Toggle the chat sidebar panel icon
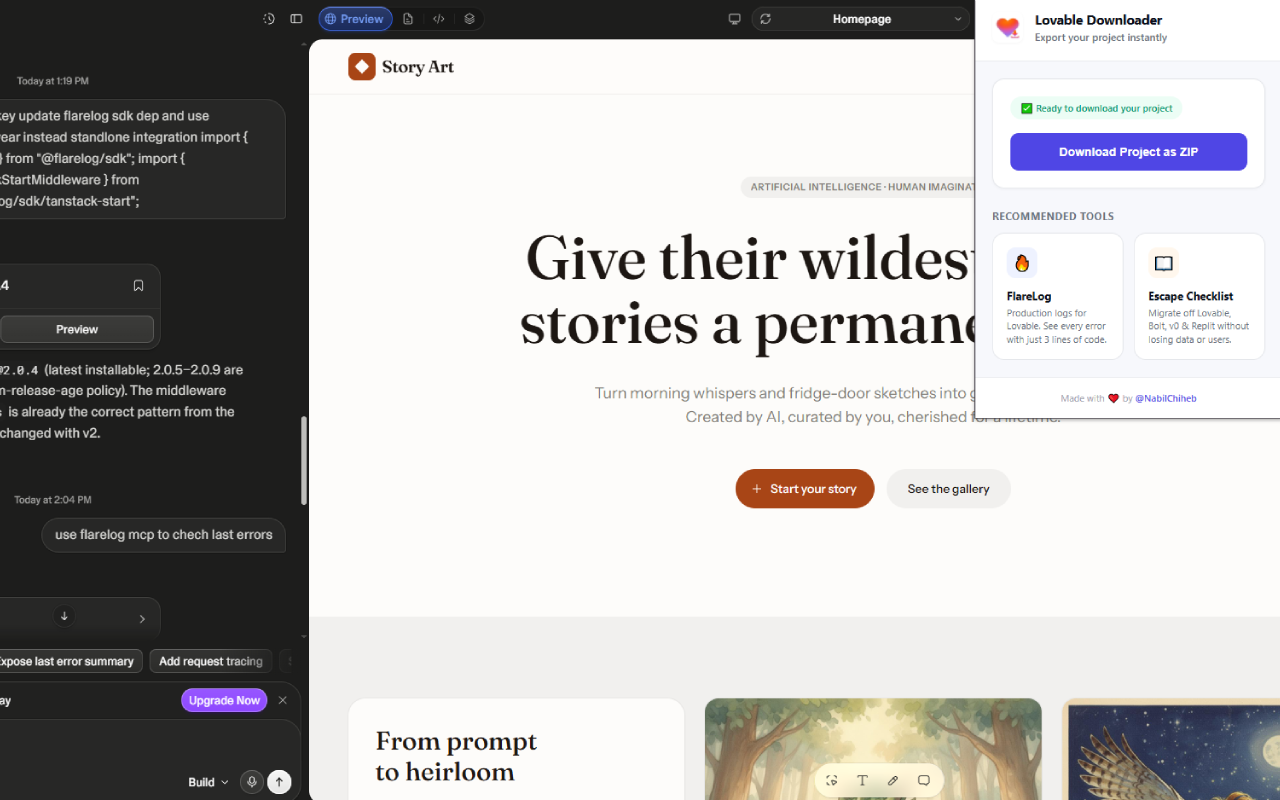Viewport: 1280px width, 800px height. click(x=296, y=19)
